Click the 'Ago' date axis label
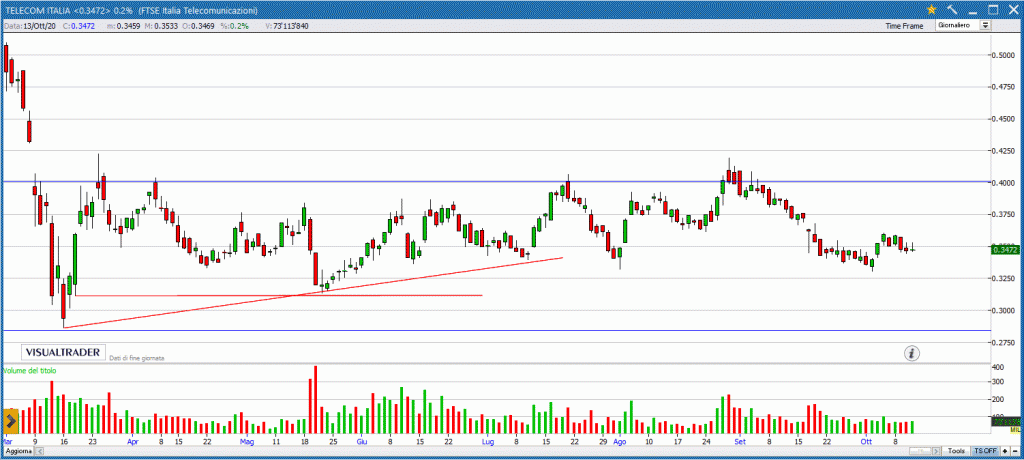This screenshot has height=460, width=1024. (620, 442)
